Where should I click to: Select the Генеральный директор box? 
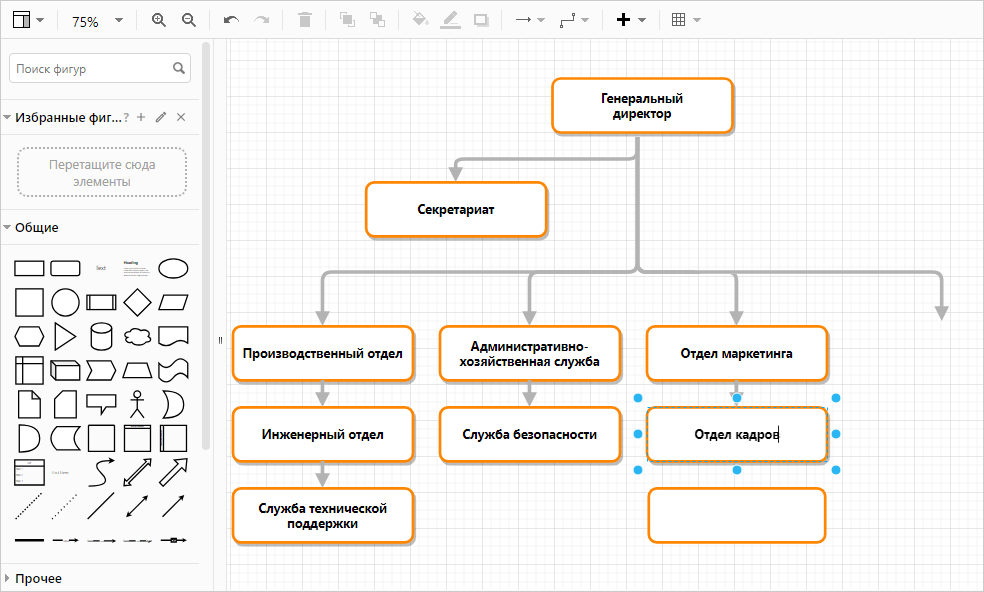pyautogui.click(x=642, y=106)
